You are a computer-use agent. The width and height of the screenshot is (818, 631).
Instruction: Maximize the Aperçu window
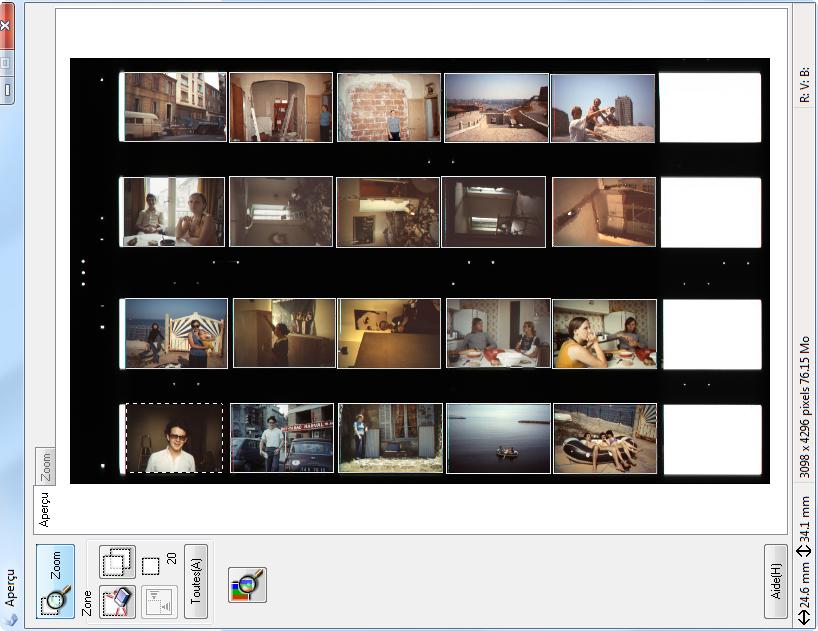pos(6,63)
